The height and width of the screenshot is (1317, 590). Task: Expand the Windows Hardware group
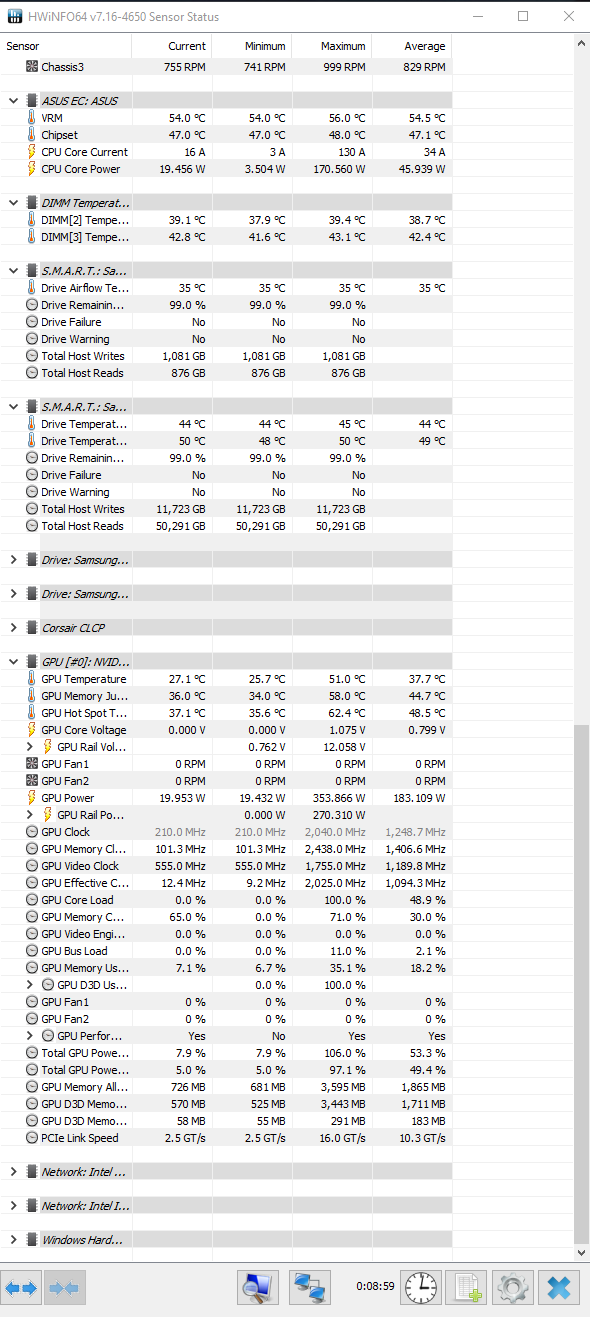click(13, 1240)
